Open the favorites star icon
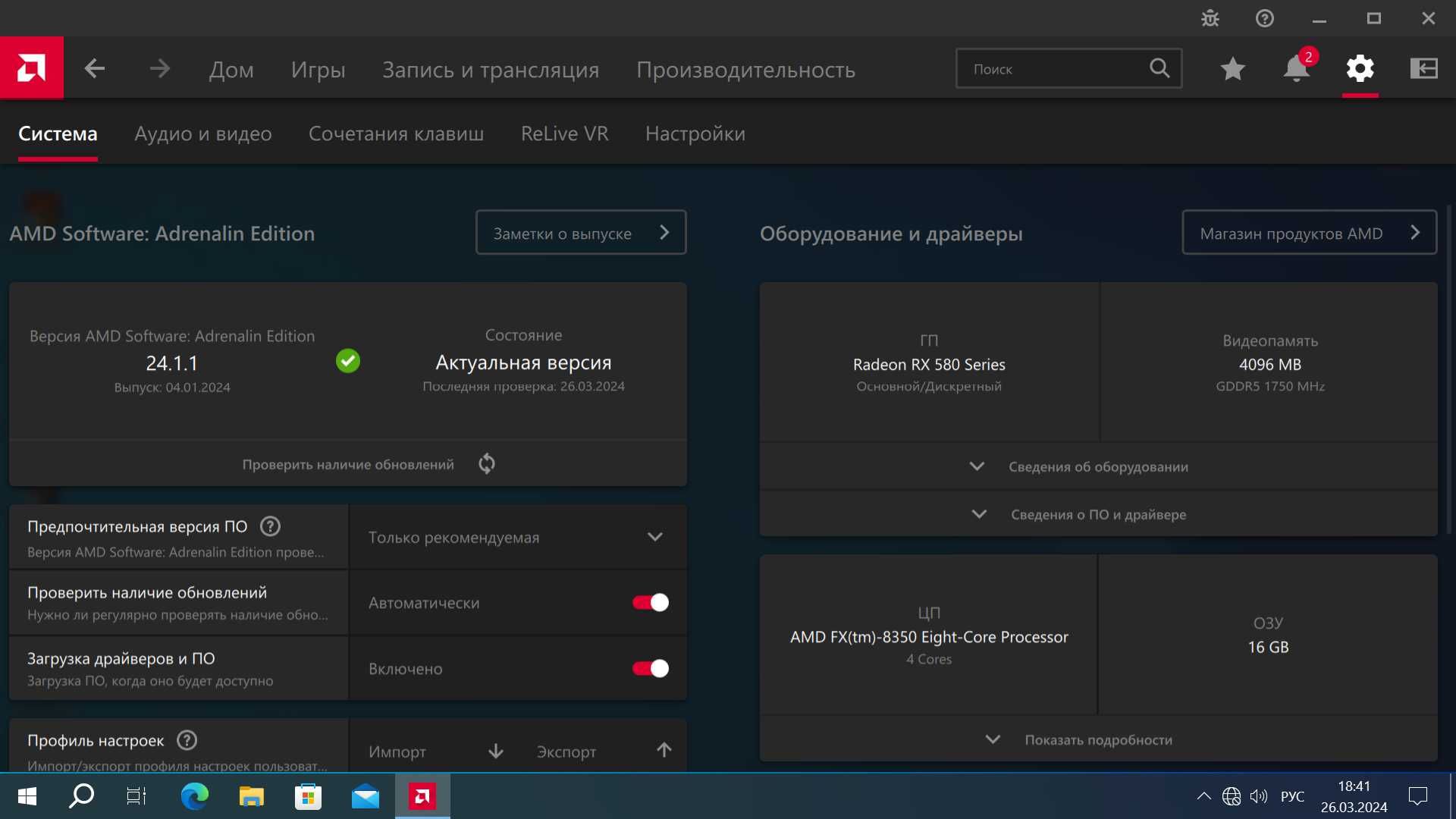Image resolution: width=1456 pixels, height=819 pixels. pos(1233,69)
